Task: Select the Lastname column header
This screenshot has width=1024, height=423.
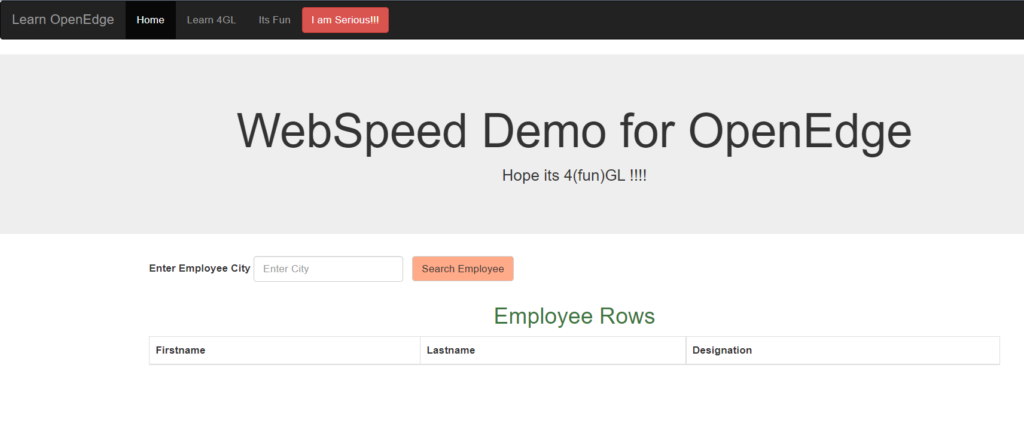Action: (450, 351)
